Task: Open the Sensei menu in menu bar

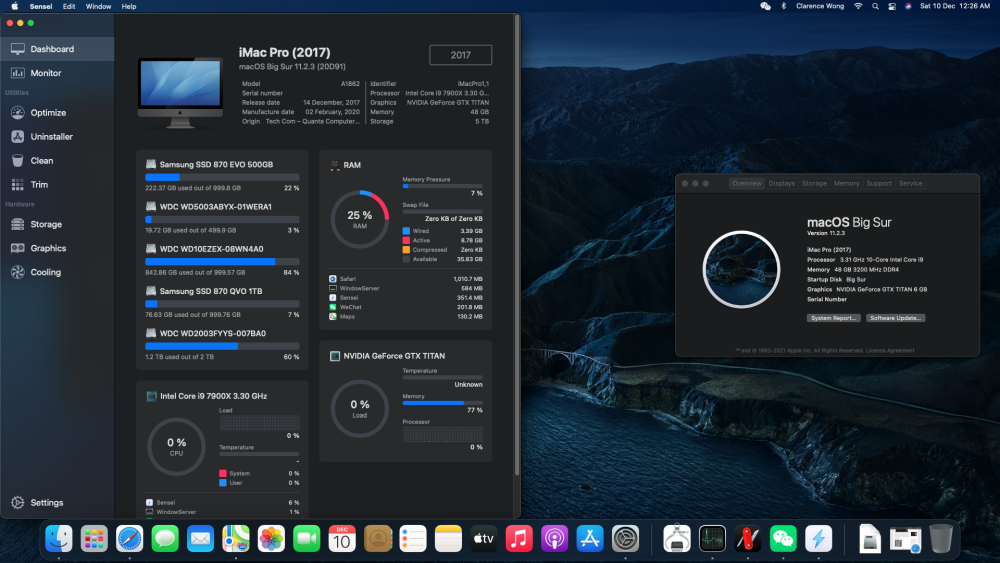Action: pos(41,6)
